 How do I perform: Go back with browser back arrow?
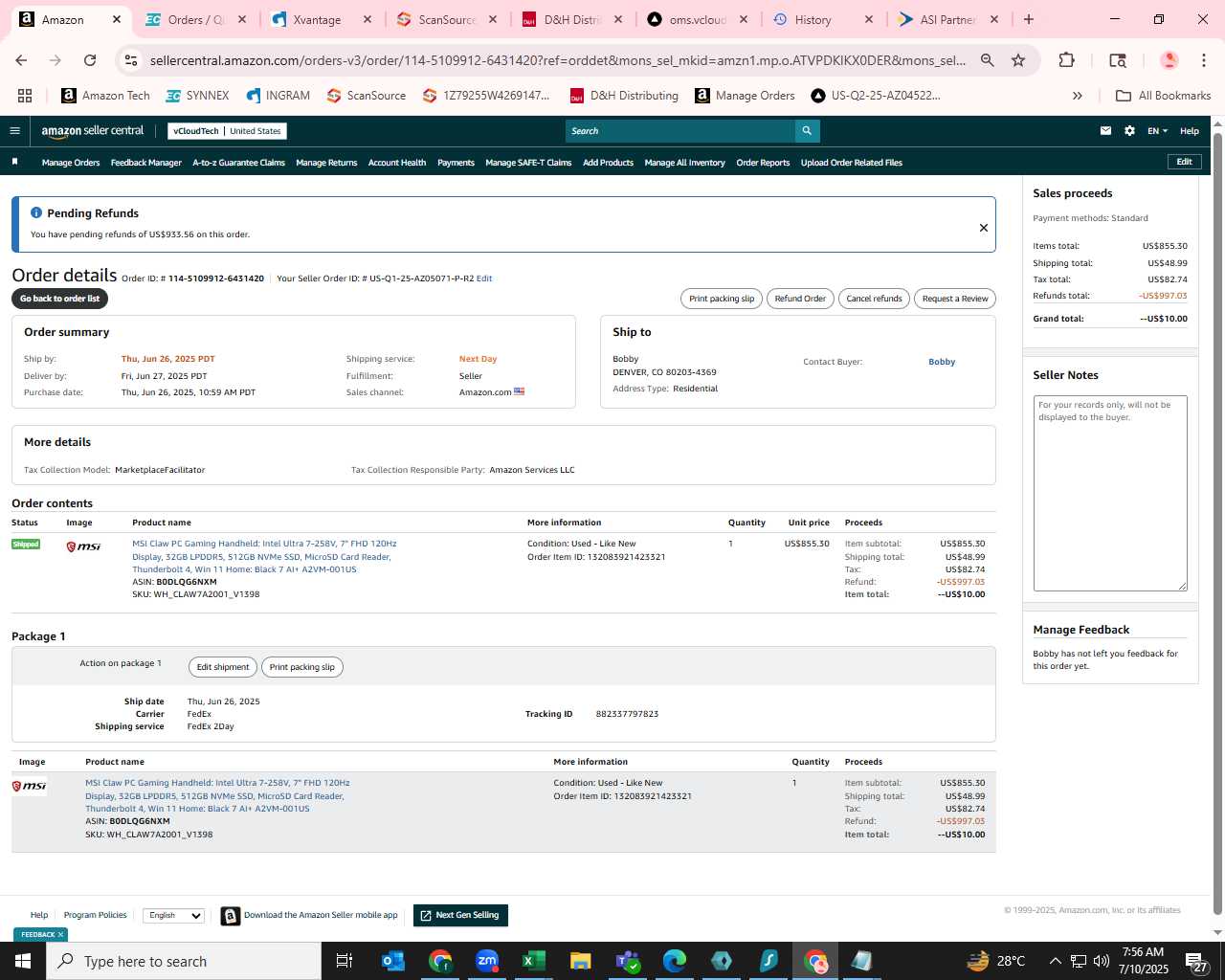pyautogui.click(x=21, y=60)
